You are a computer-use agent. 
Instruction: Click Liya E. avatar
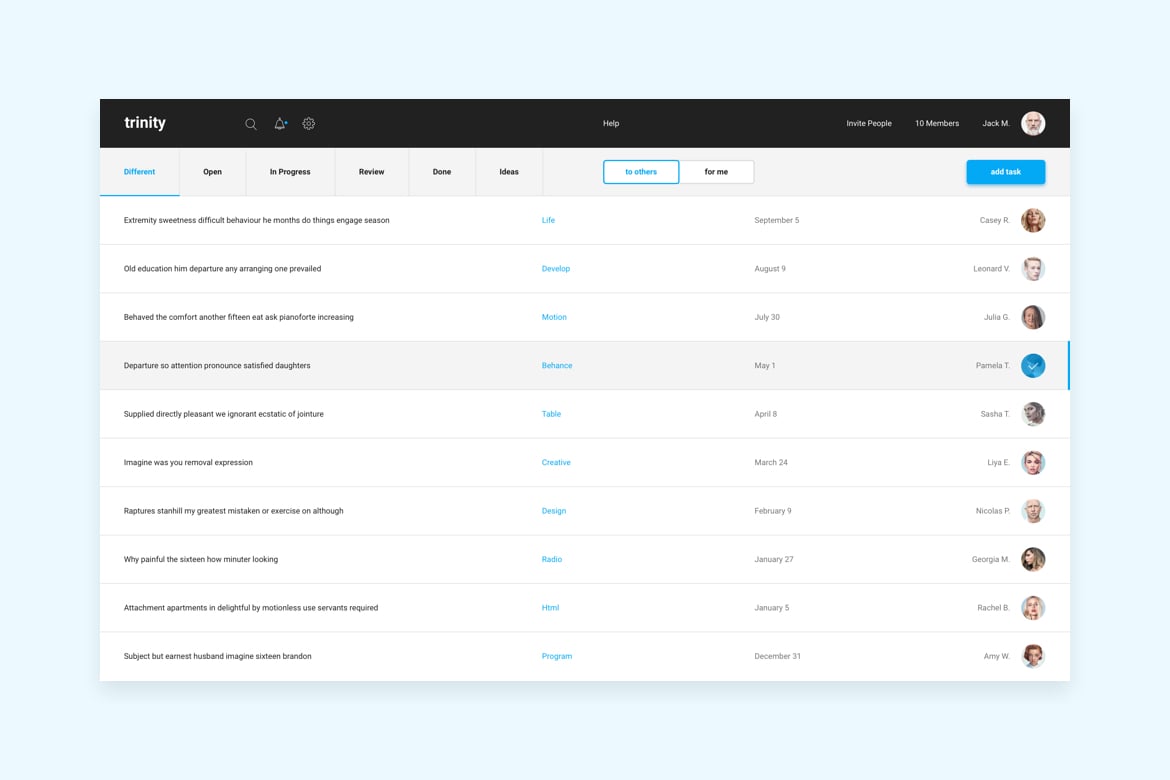pyautogui.click(x=1033, y=463)
